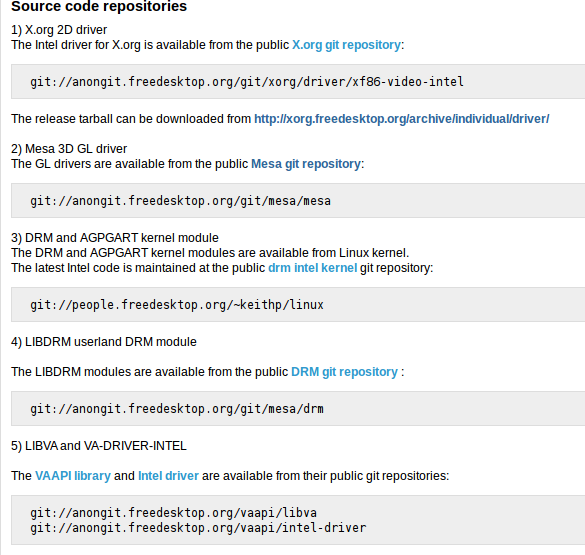Follow the Intel driver link
The image size is (585, 555).
(168, 476)
